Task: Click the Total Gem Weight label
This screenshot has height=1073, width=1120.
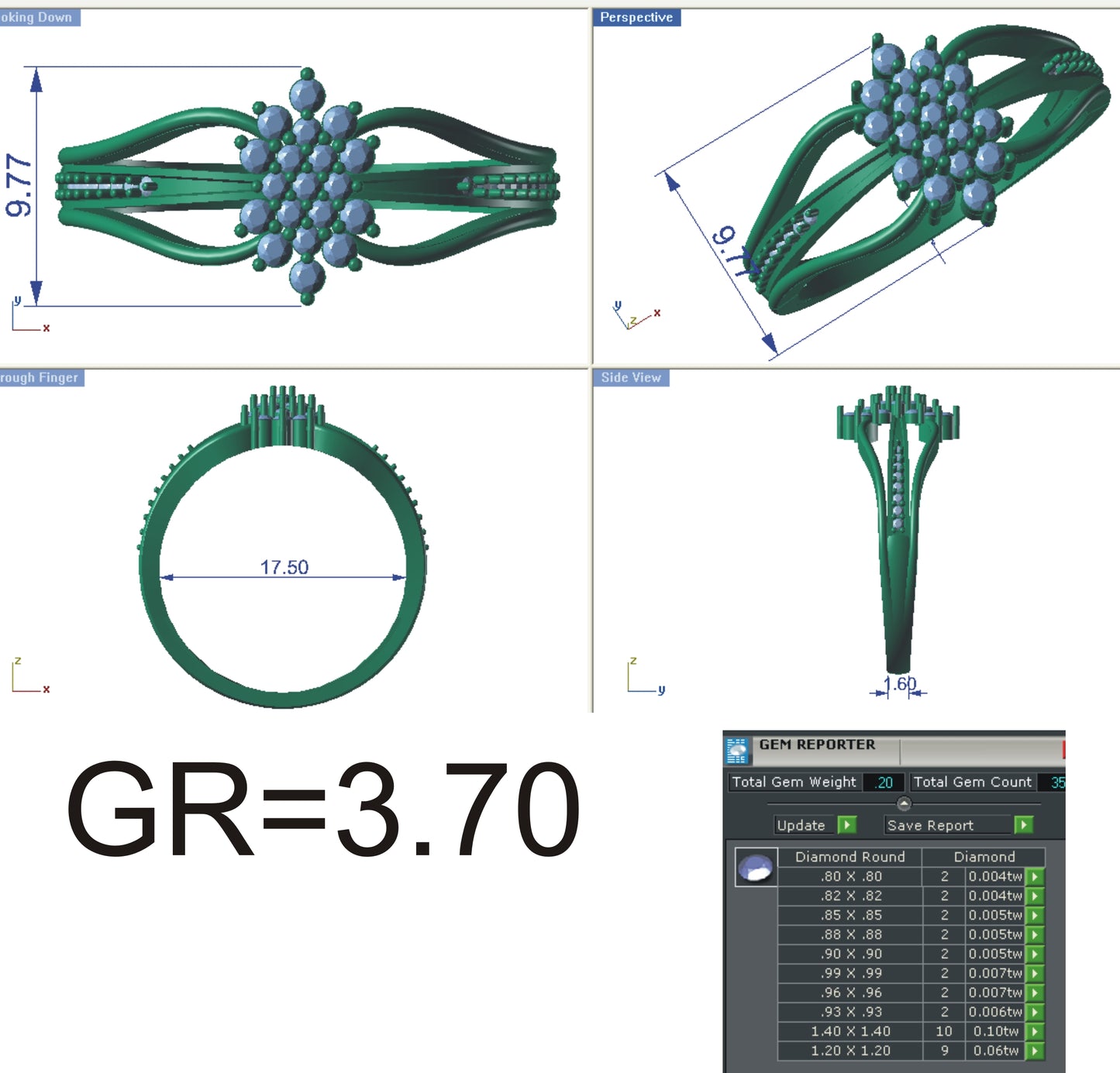Action: 794,782
